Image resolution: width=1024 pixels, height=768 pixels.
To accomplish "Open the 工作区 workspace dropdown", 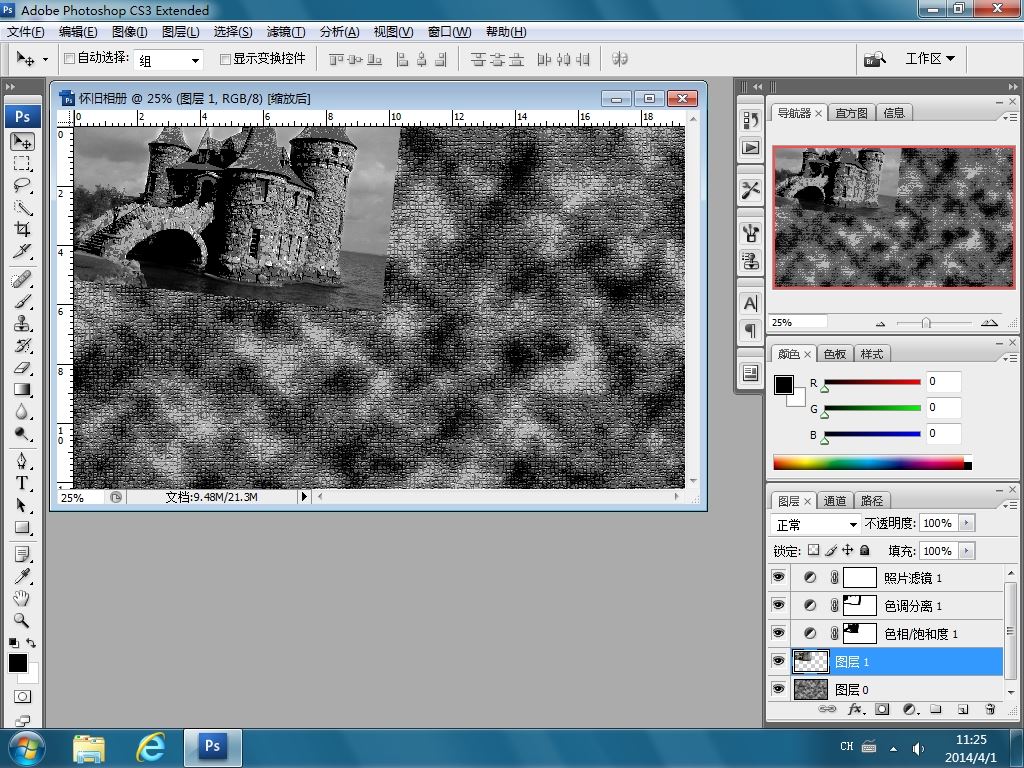I will [x=930, y=59].
